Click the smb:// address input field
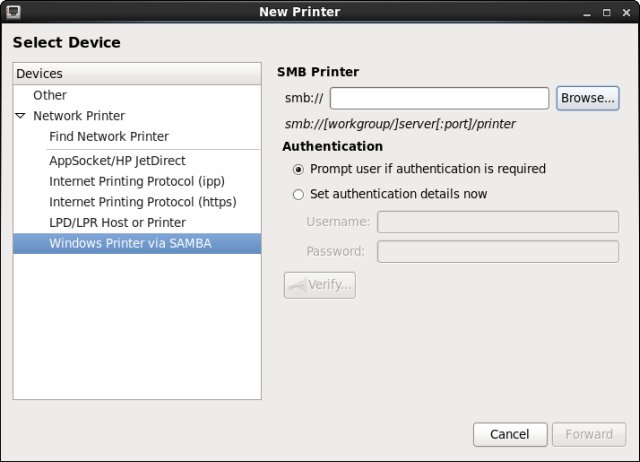Image resolution: width=640 pixels, height=462 pixels. point(439,98)
